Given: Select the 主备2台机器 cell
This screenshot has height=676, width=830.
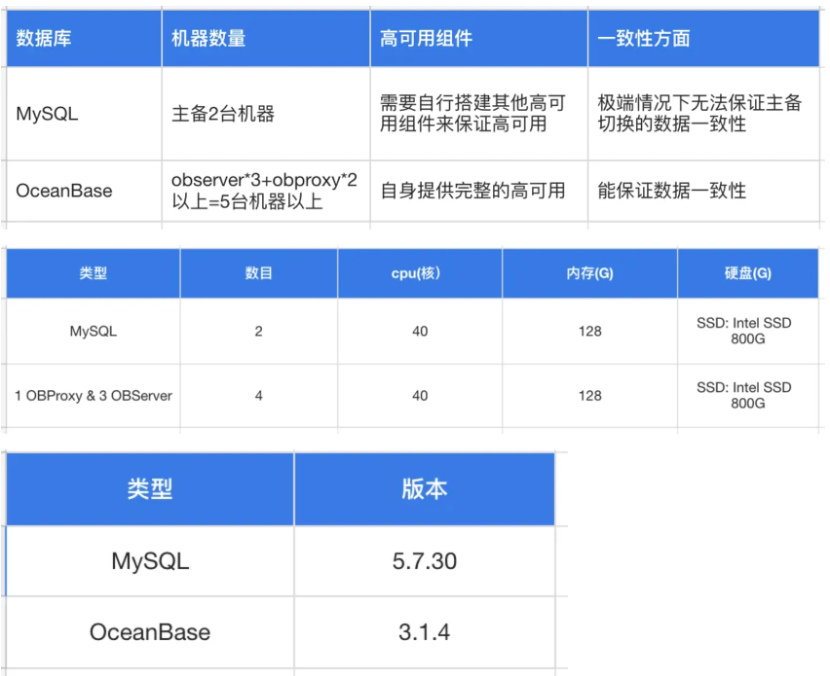Looking at the screenshot, I should 266,113.
